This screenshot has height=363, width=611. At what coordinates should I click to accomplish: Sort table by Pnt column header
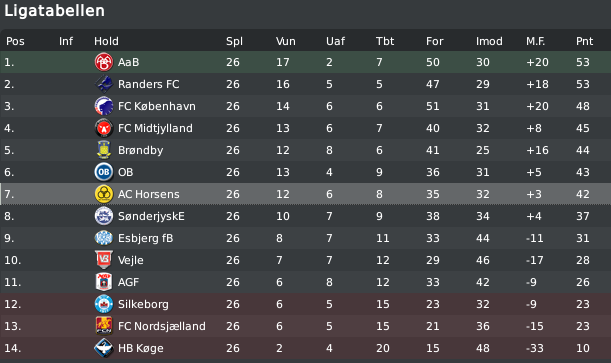point(584,41)
